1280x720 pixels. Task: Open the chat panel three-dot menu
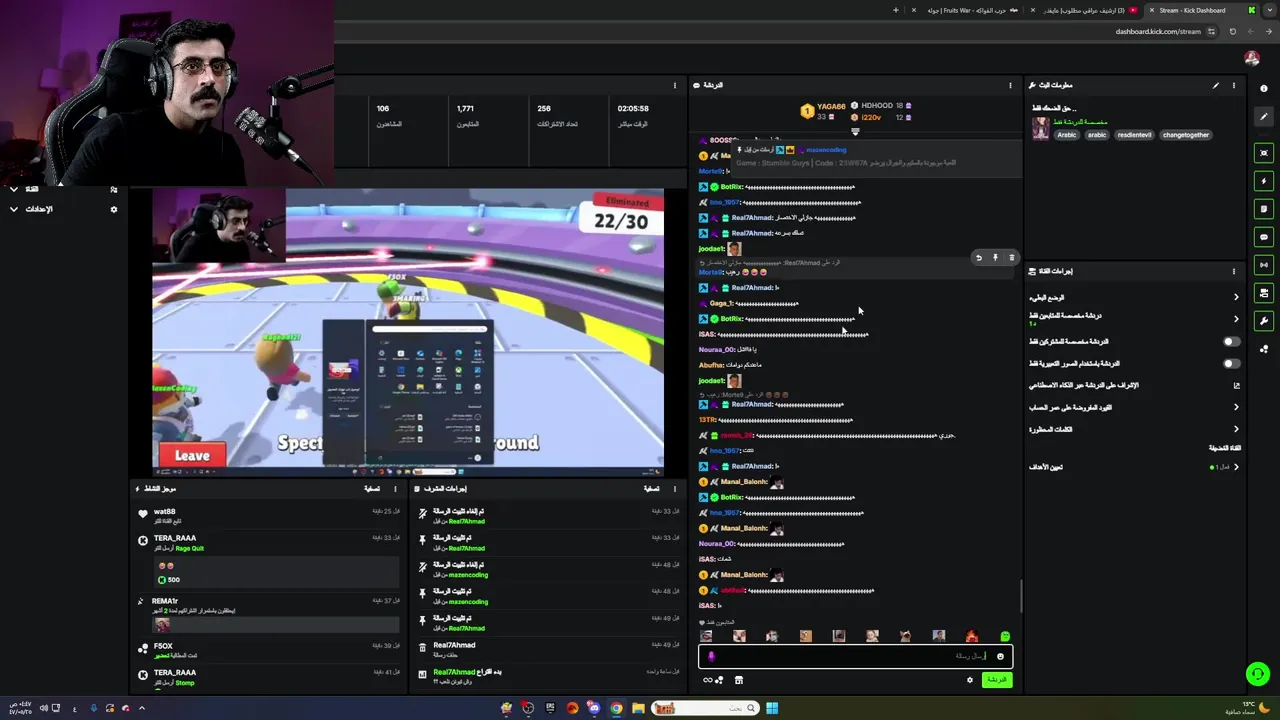coord(1010,86)
